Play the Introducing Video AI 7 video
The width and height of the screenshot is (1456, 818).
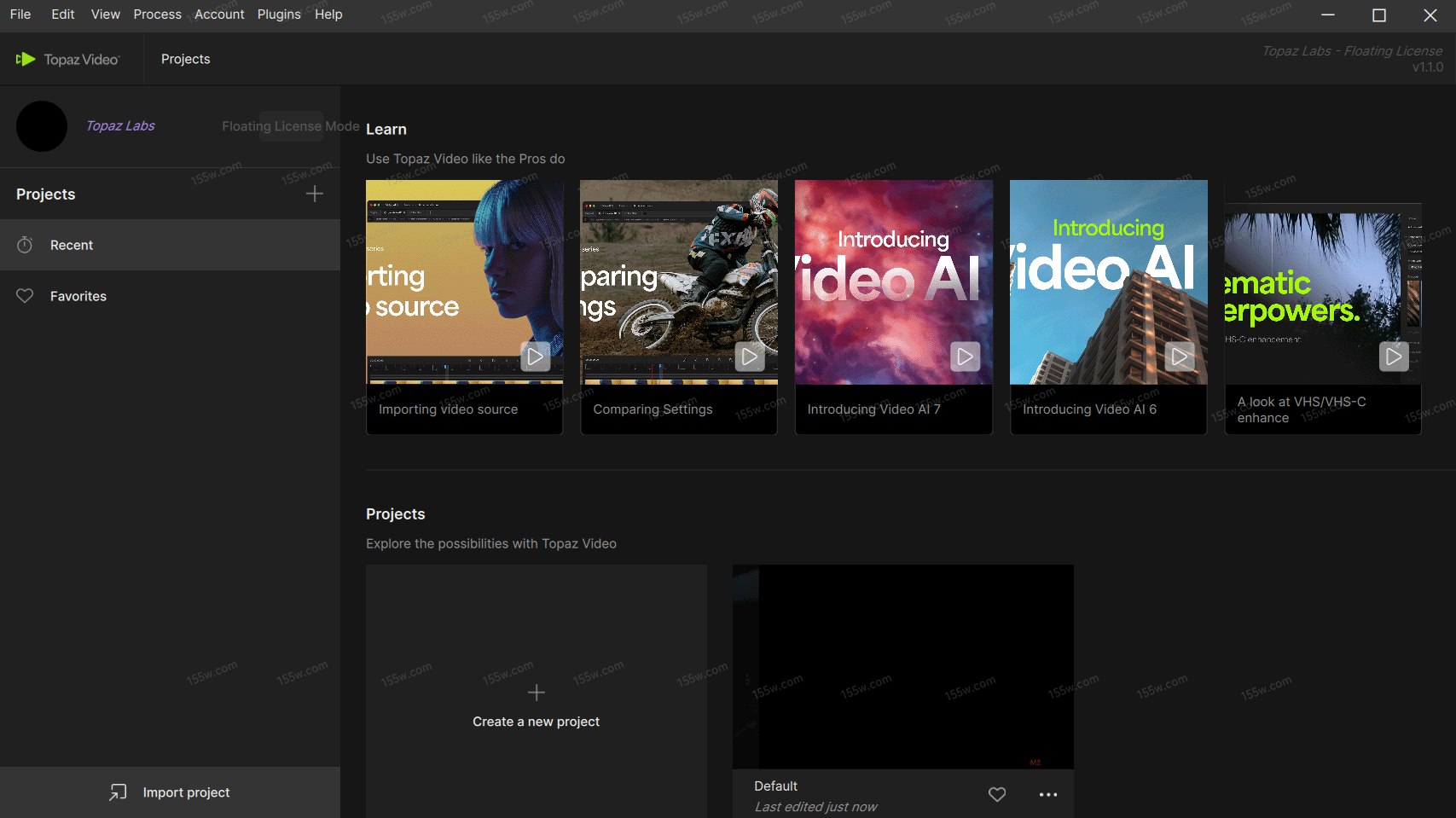965,357
